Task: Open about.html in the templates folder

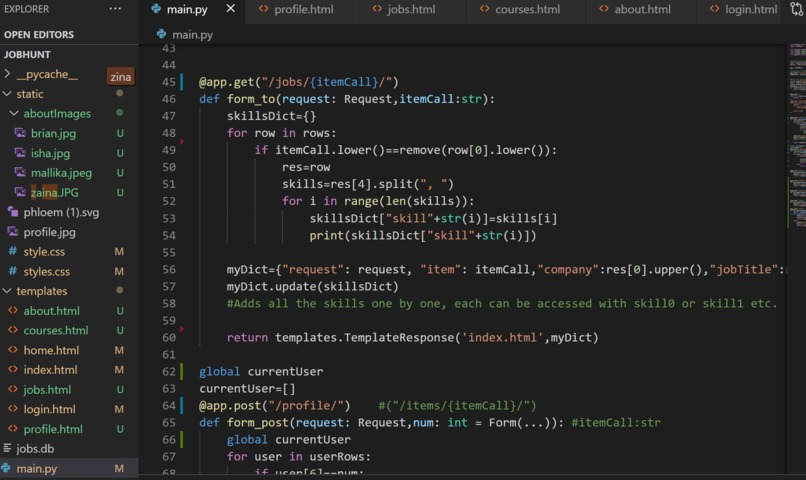Action: (x=51, y=311)
